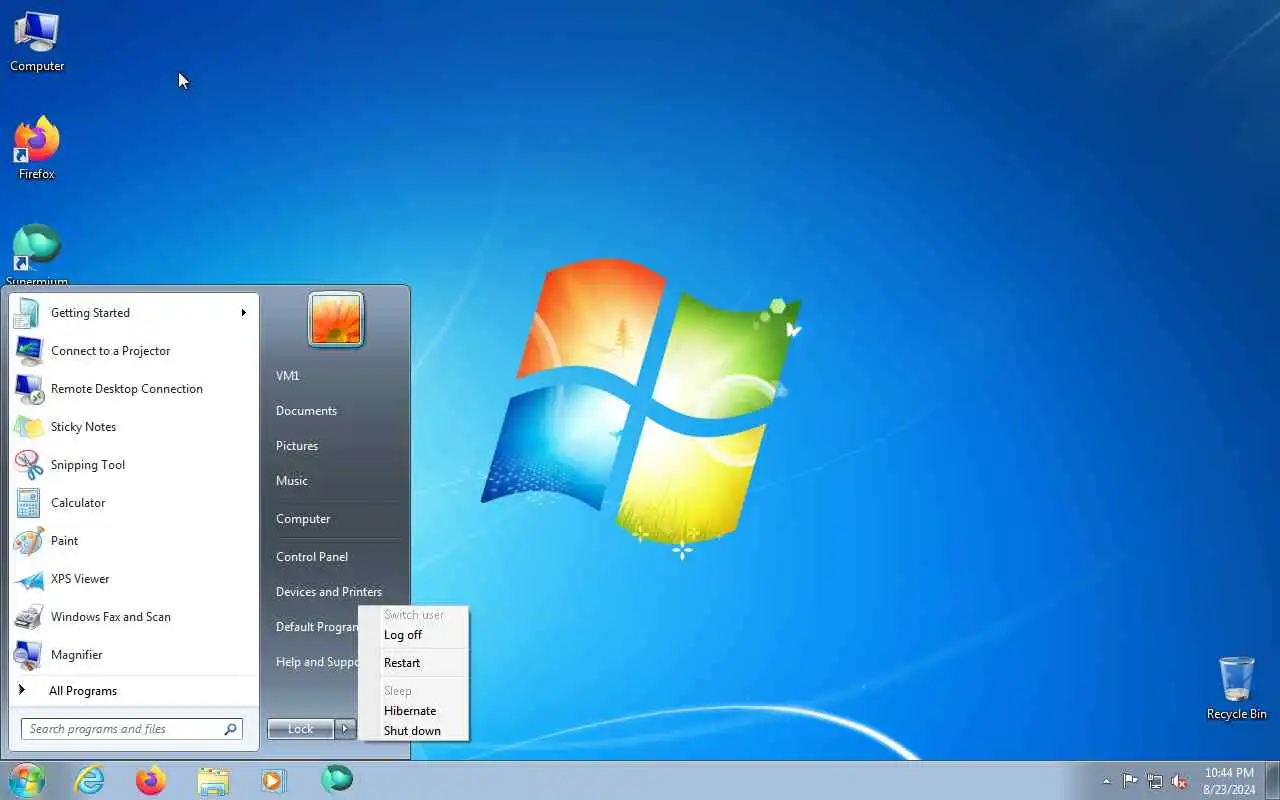
Task: Click the muted volume tray icon
Action: pos(1180,781)
